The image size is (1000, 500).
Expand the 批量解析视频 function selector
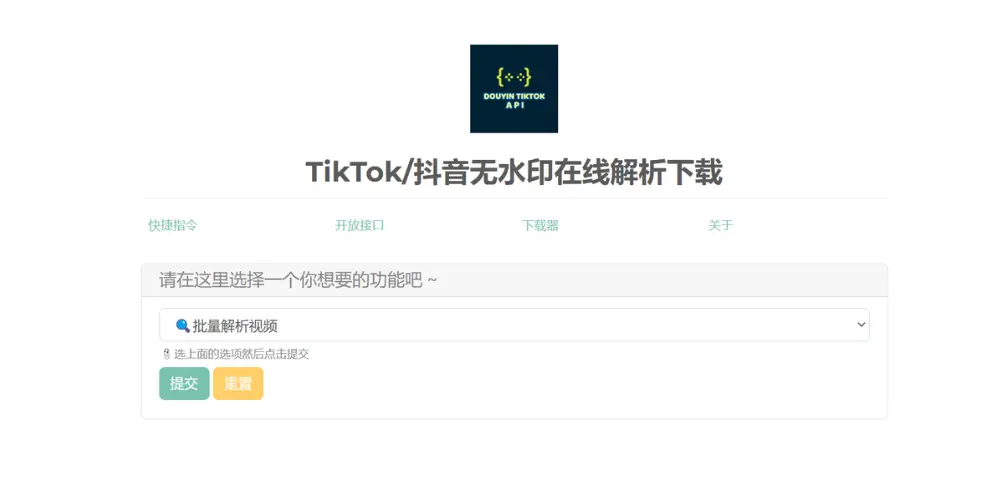point(514,325)
